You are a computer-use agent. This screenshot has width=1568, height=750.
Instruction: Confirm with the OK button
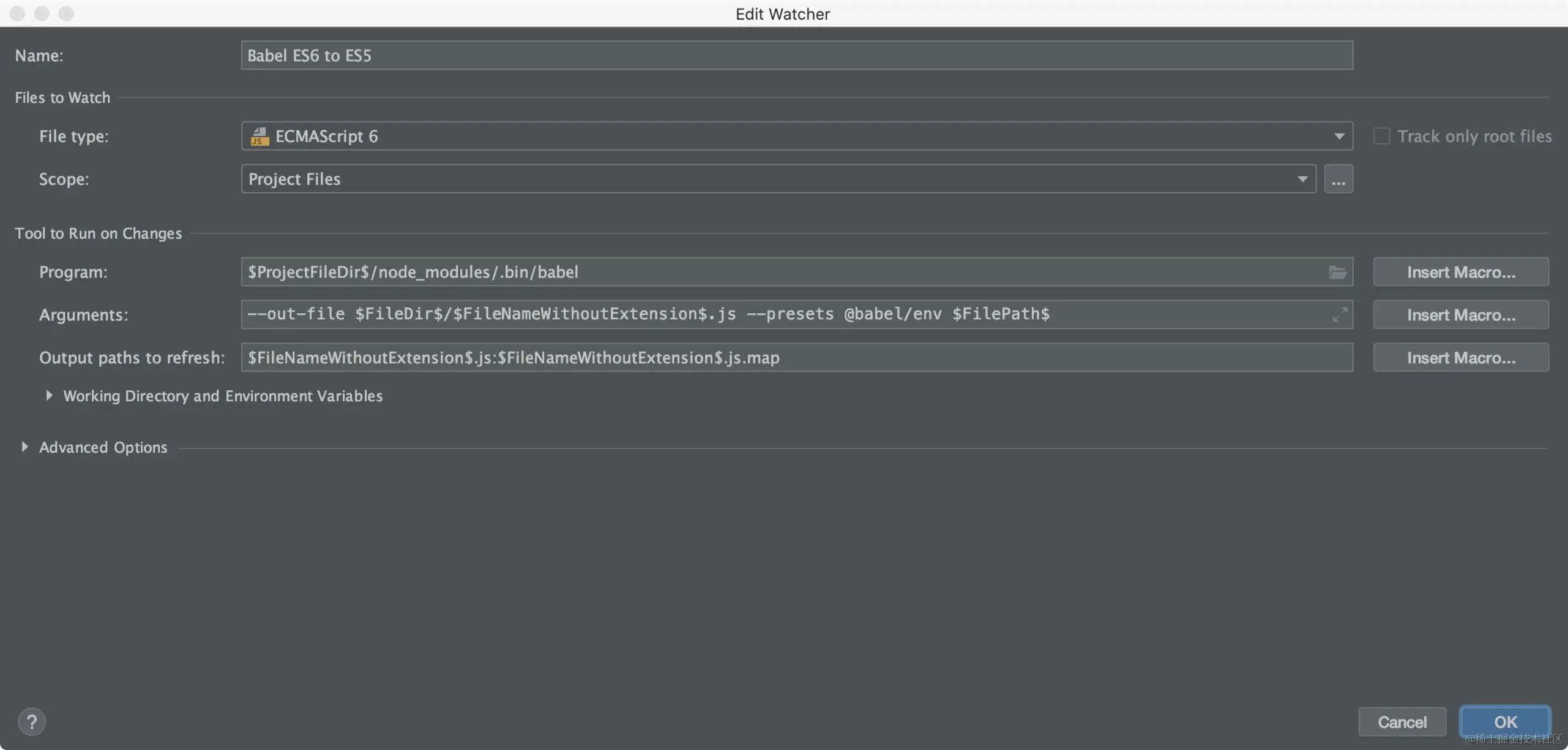coord(1505,722)
